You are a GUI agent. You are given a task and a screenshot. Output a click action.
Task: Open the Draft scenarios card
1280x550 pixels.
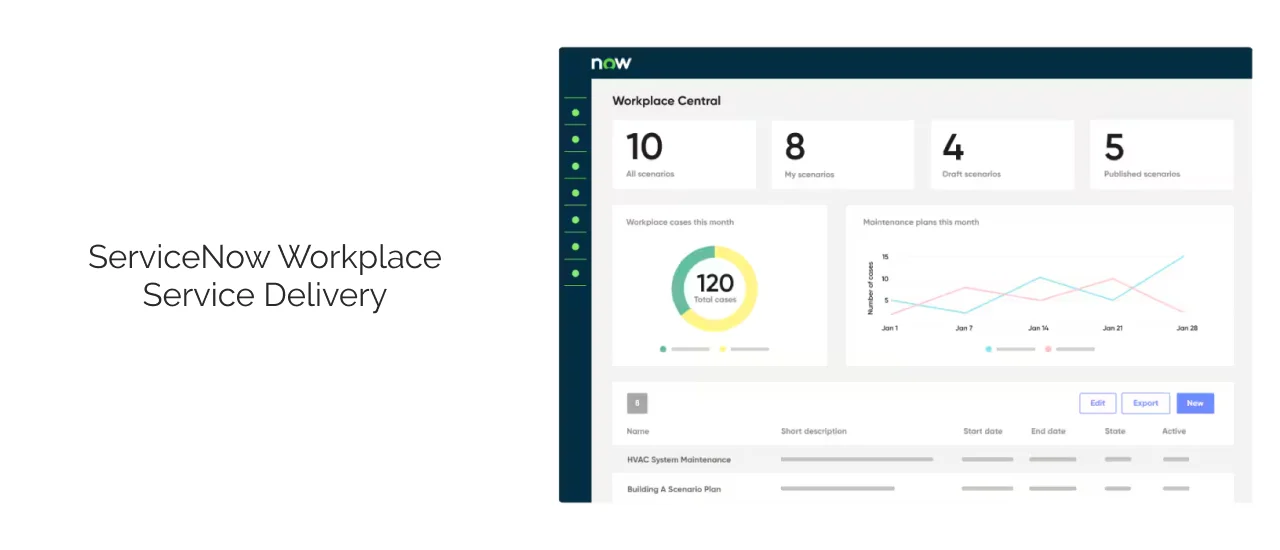click(1002, 154)
